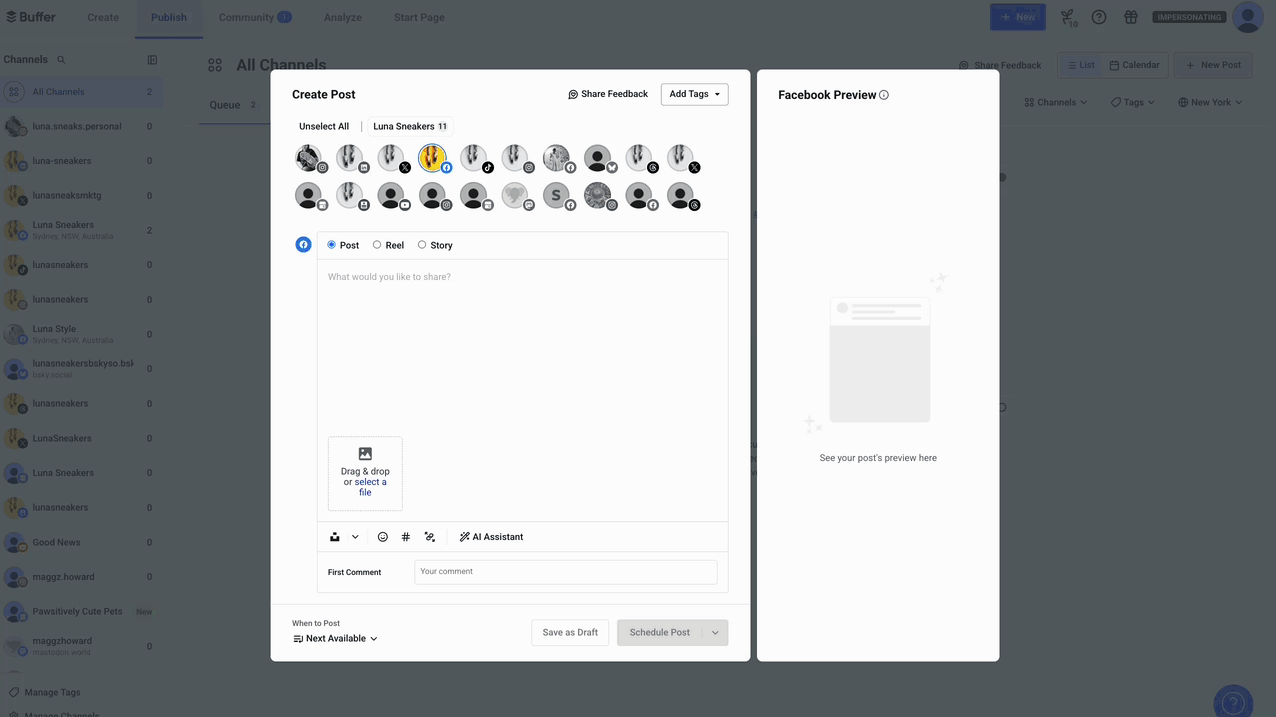Open the Start Page tab

419,17
